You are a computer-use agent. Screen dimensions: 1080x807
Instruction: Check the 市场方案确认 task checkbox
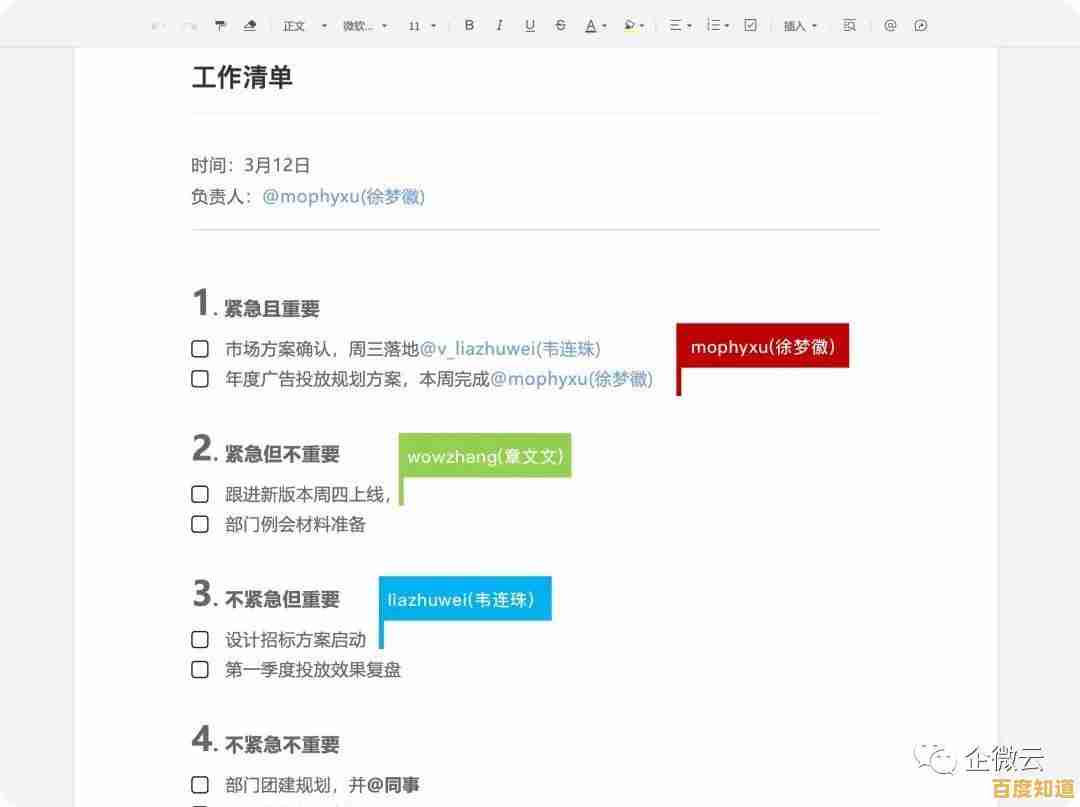click(199, 348)
